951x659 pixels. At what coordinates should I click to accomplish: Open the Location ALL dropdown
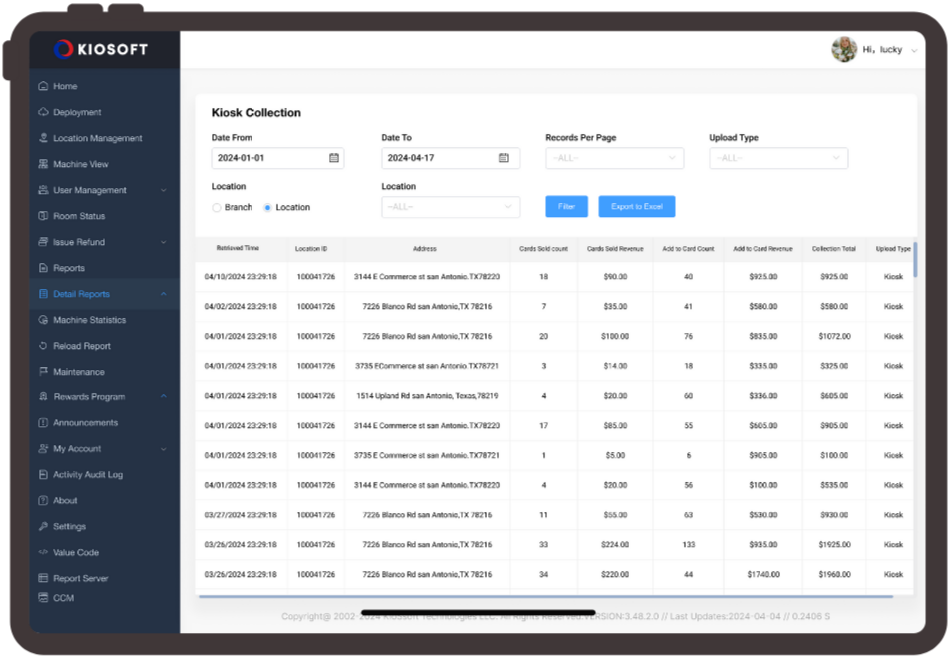(450, 207)
